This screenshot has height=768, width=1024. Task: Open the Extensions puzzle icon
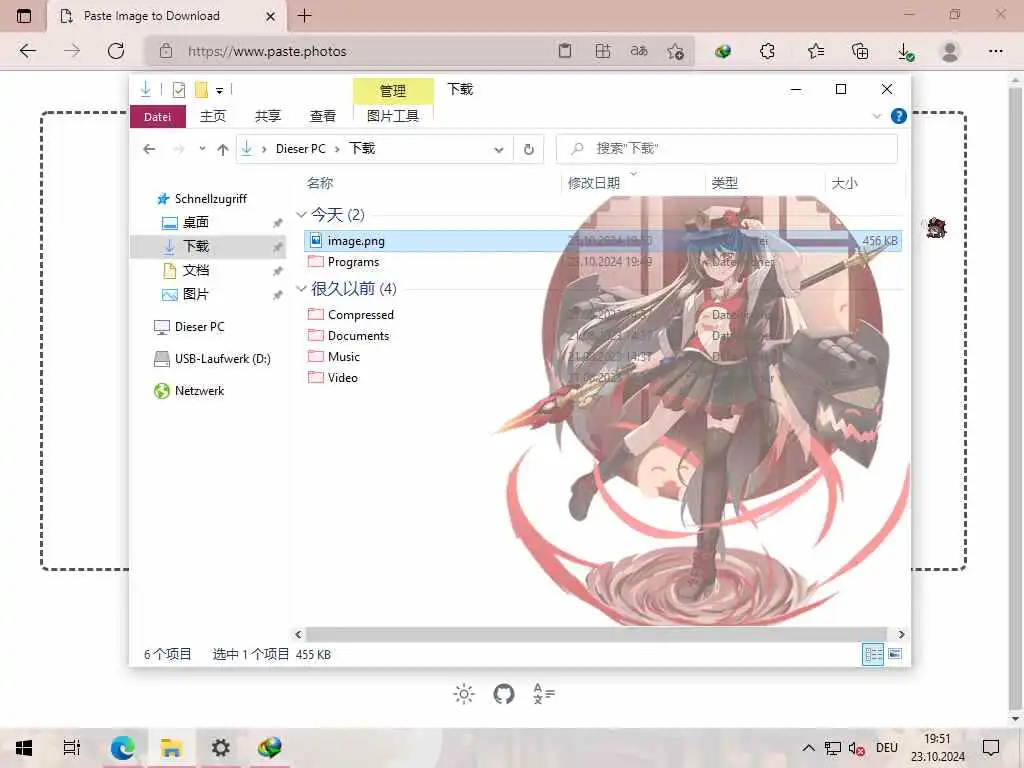pyautogui.click(x=767, y=51)
